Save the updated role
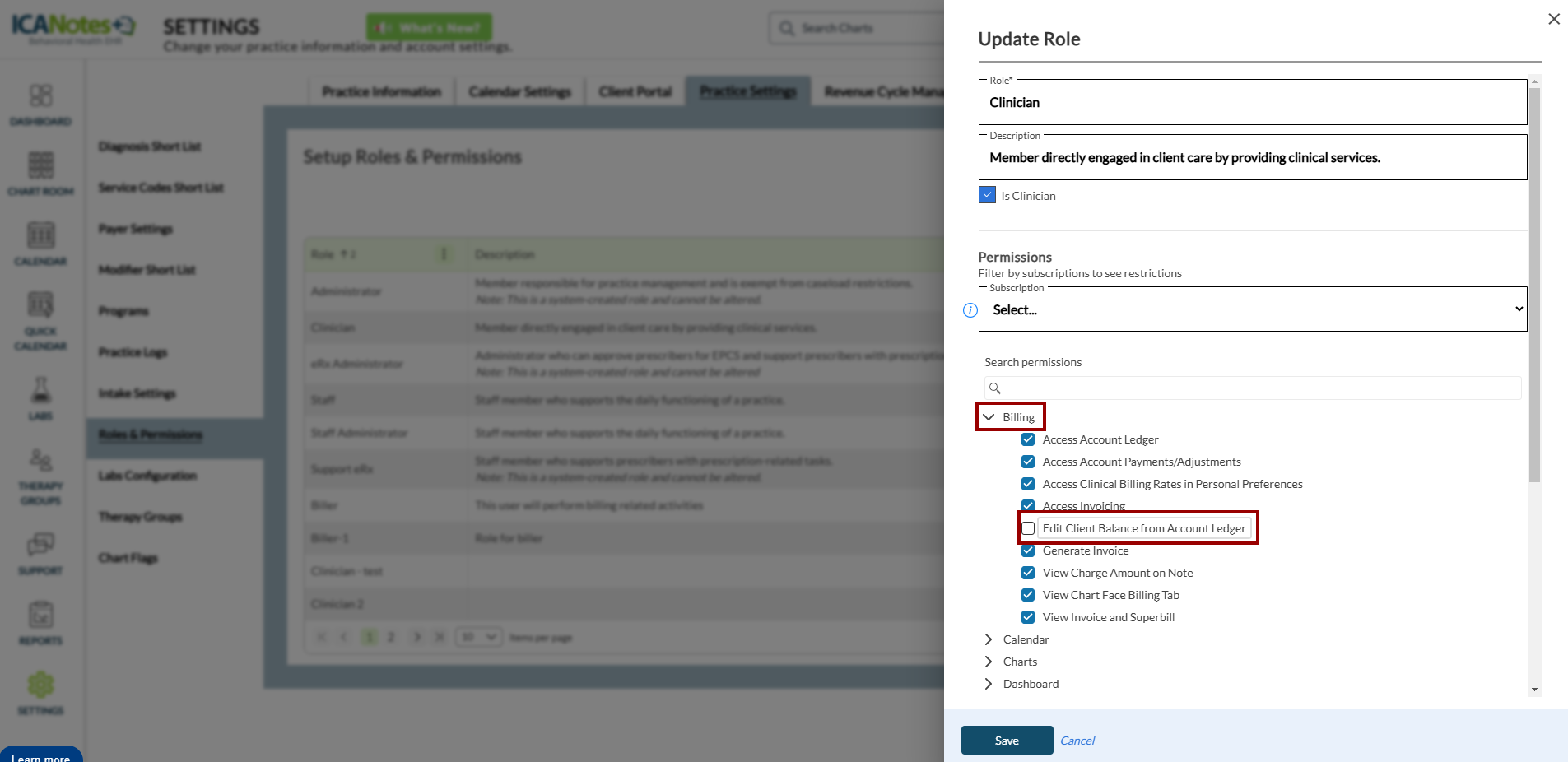 click(x=1007, y=740)
